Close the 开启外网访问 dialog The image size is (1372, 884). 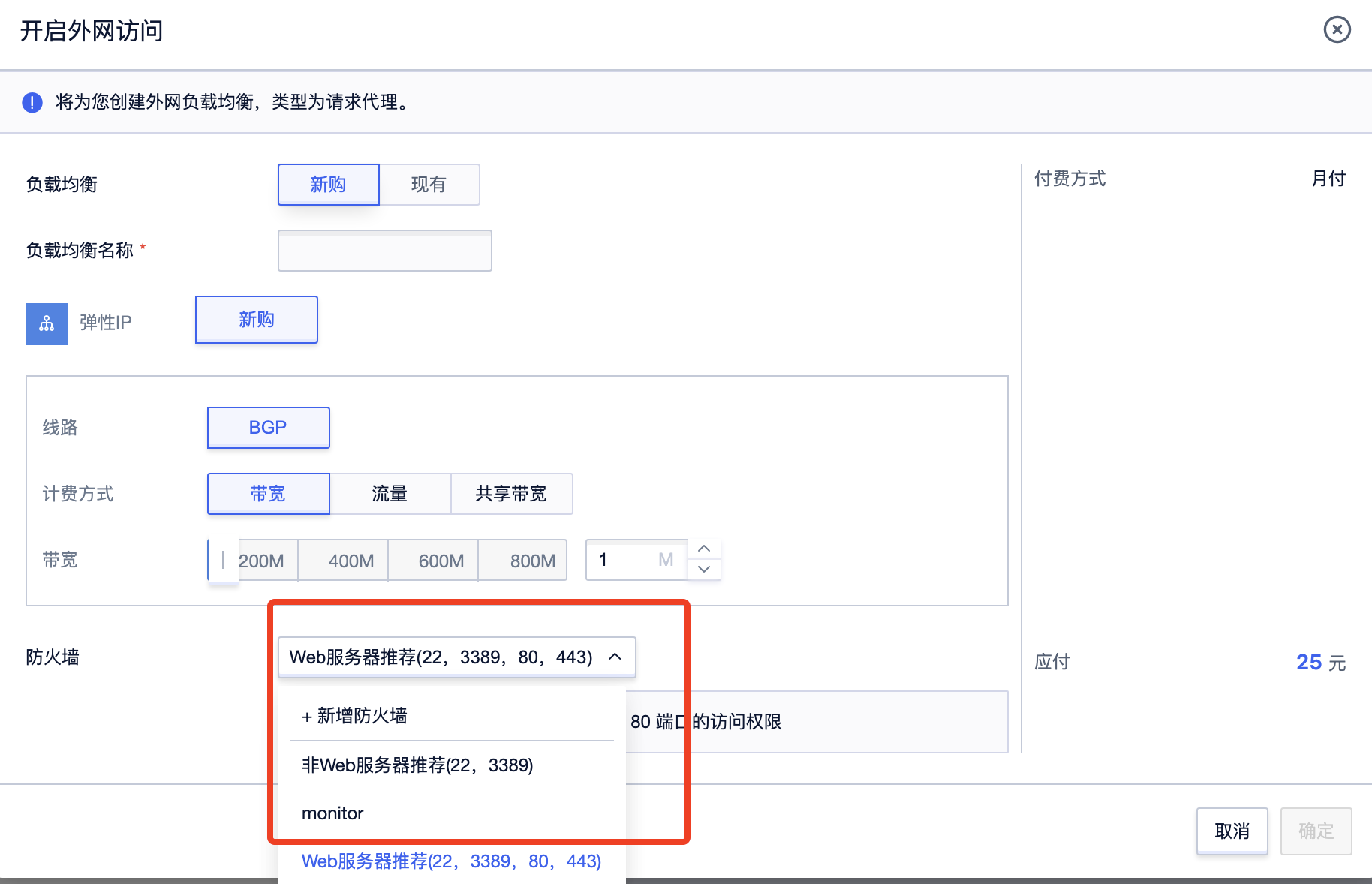[x=1337, y=30]
